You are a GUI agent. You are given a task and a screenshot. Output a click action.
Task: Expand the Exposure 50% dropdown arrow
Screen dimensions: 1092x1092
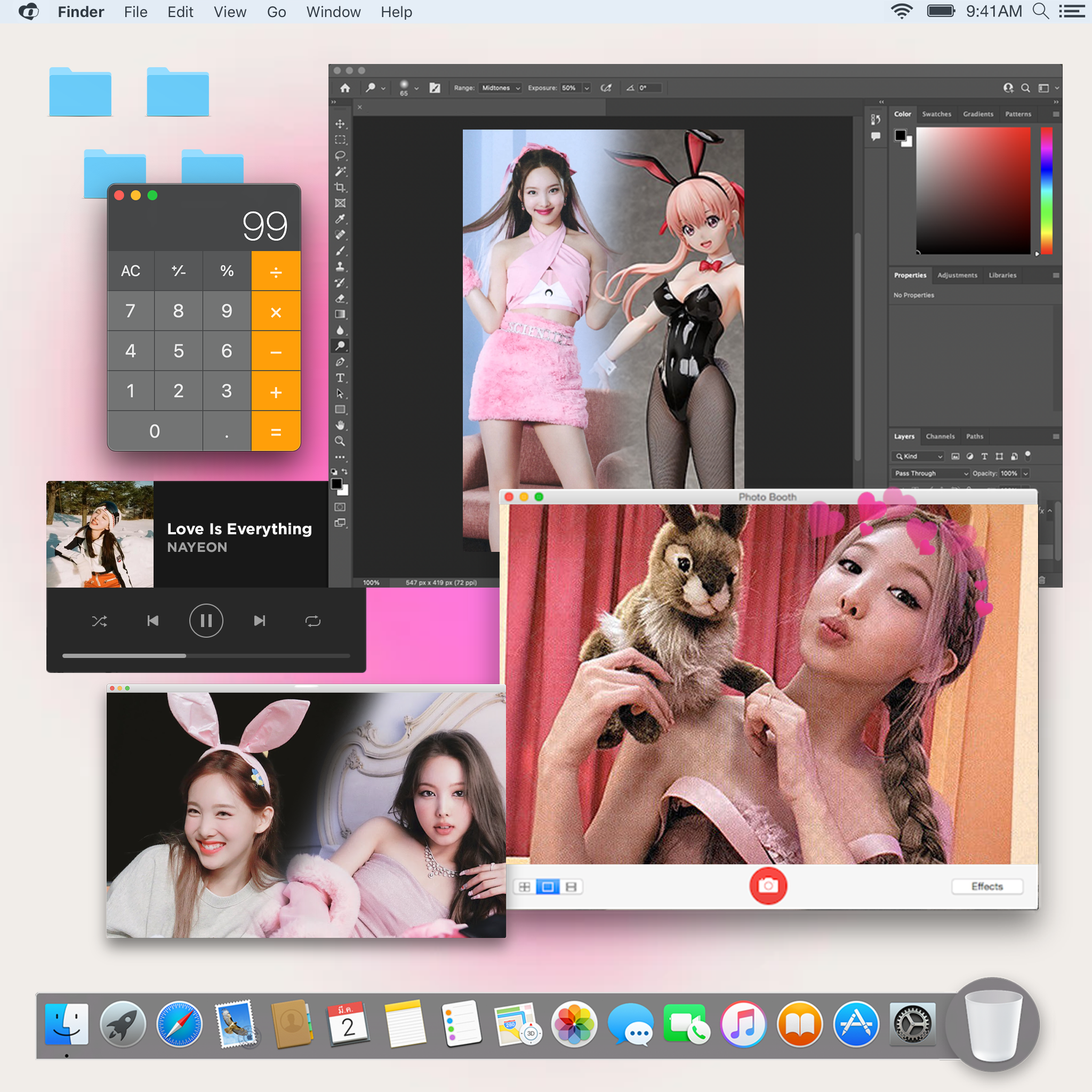pos(587,87)
